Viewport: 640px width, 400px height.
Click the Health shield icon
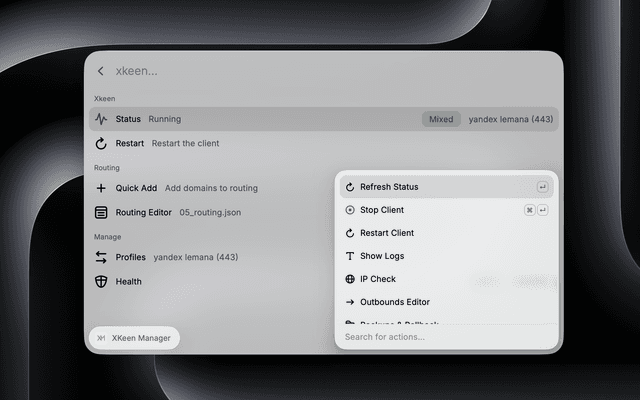point(101,282)
